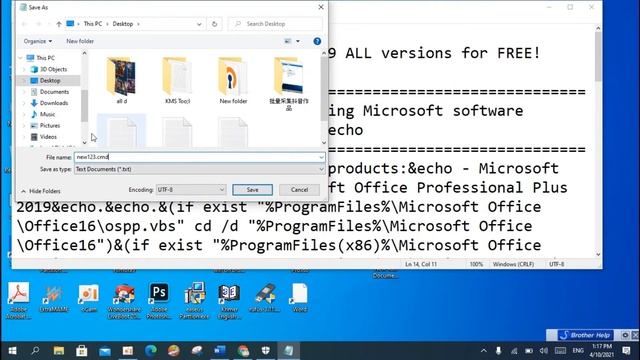Image resolution: width=640 pixels, height=360 pixels.
Task: Open the view options dropdown arrow
Action: pyautogui.click(x=298, y=41)
